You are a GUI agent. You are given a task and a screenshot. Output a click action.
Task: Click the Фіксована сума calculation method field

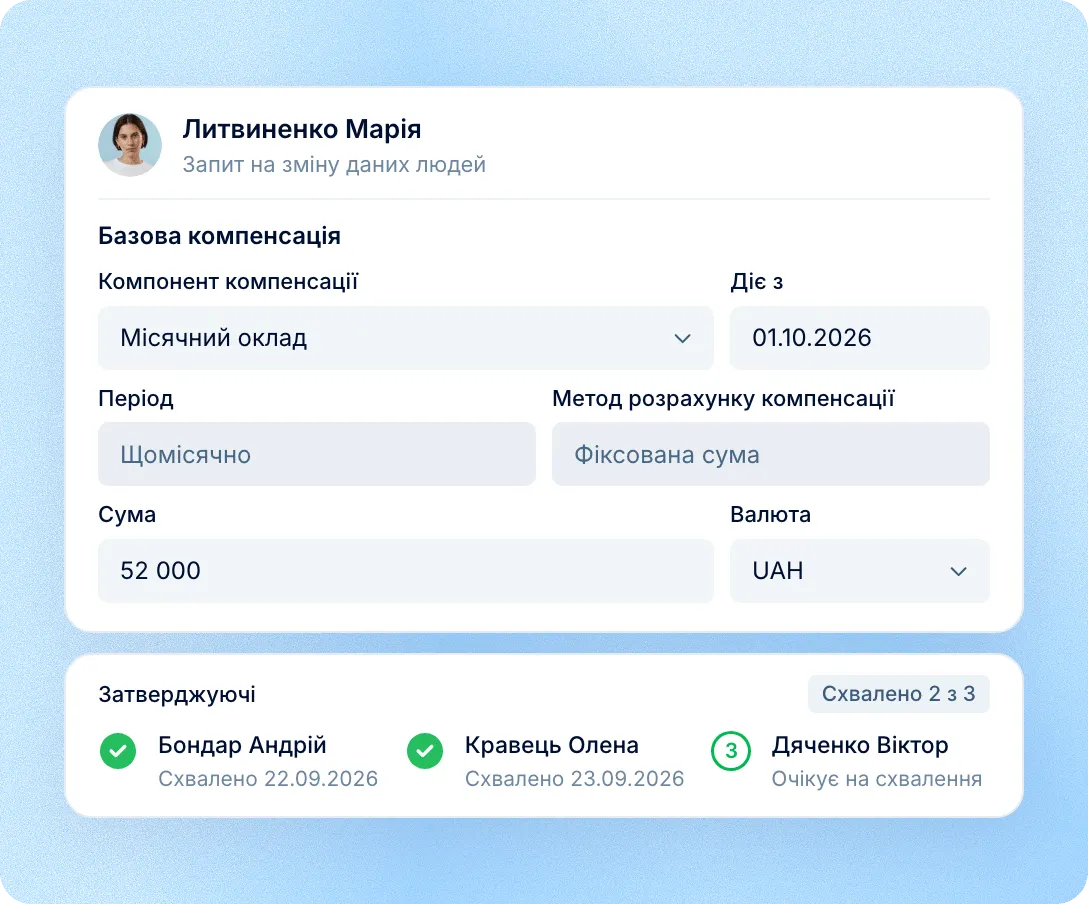click(x=771, y=454)
